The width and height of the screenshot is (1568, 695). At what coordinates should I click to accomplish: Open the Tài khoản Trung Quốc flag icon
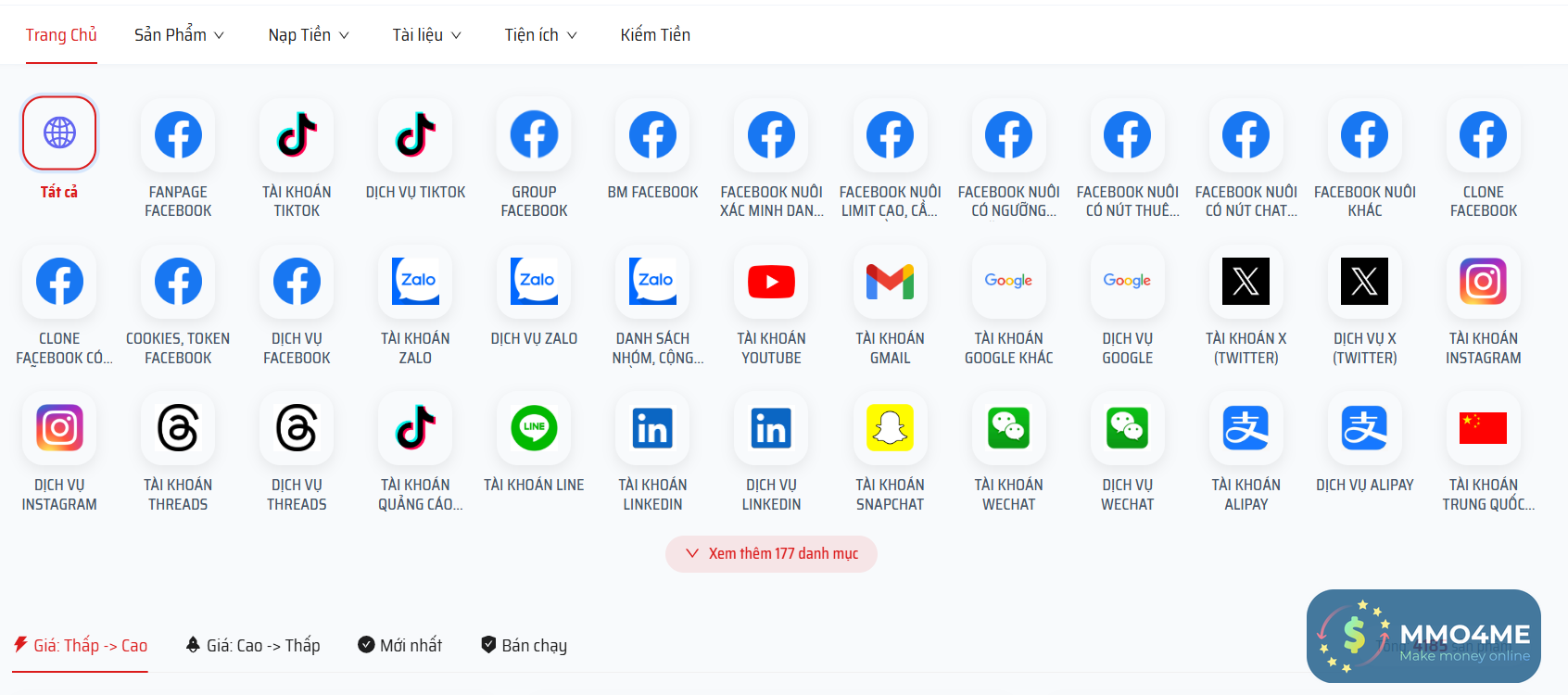point(1483,427)
